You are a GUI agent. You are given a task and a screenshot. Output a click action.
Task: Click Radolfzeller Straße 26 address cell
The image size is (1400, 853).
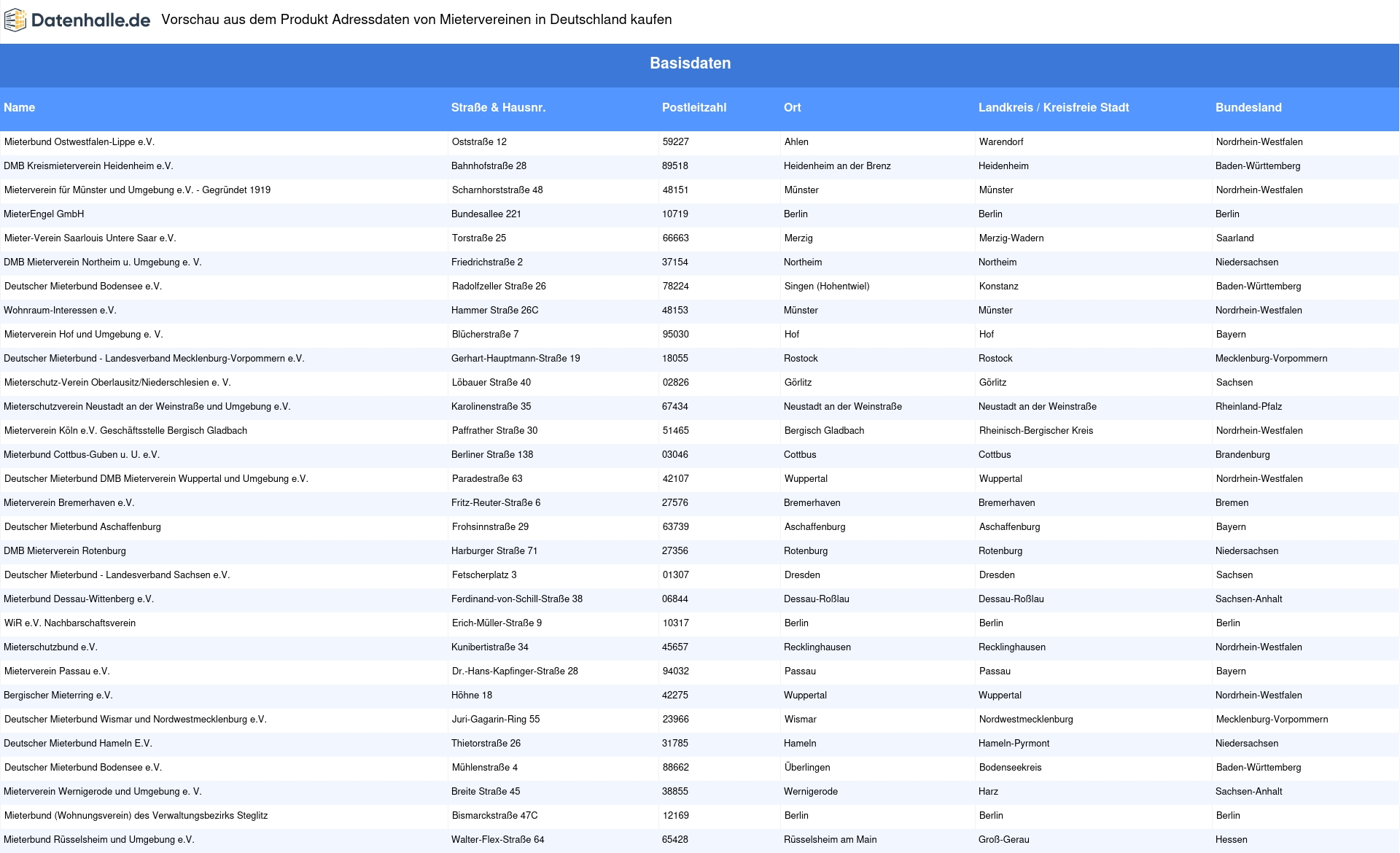(499, 287)
